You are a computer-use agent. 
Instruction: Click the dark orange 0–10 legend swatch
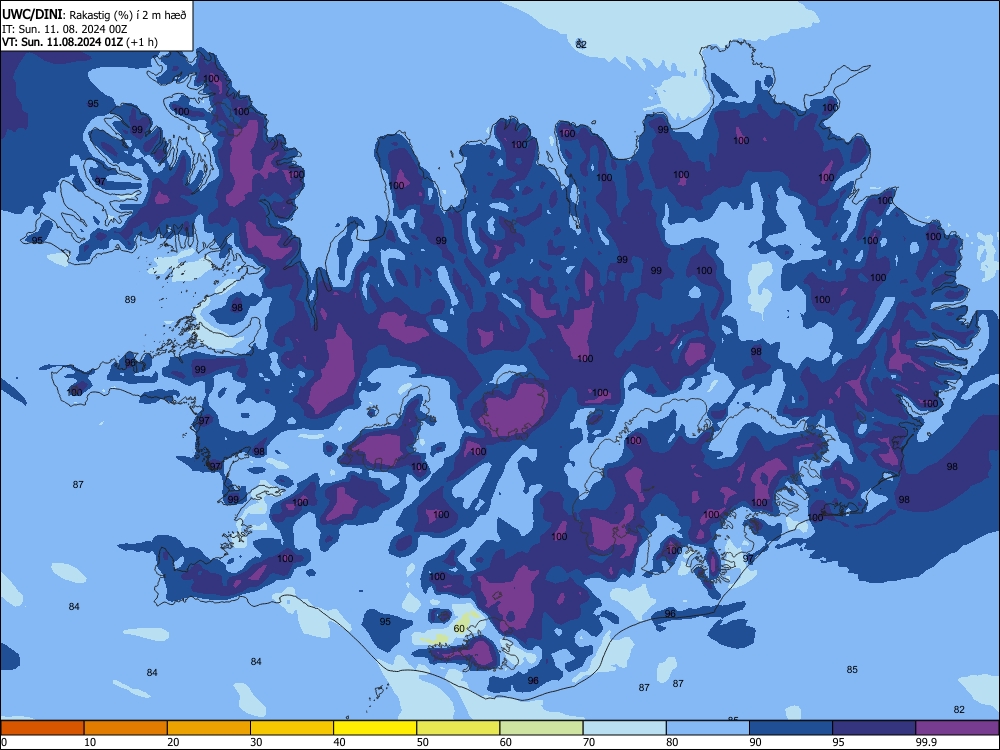point(42,728)
